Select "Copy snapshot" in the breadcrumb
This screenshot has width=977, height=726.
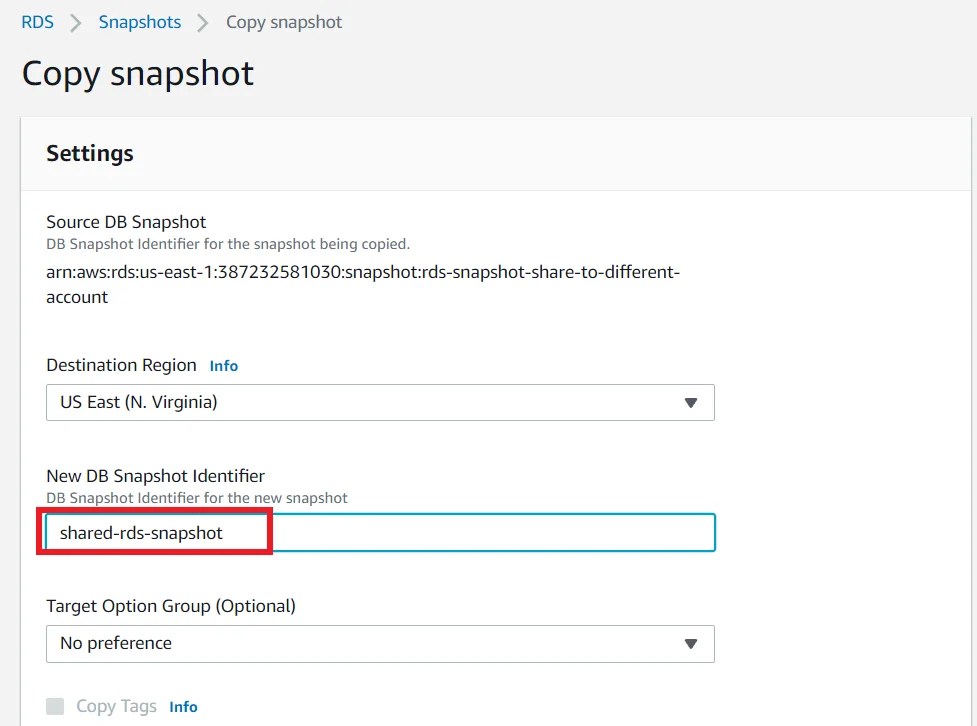(284, 21)
